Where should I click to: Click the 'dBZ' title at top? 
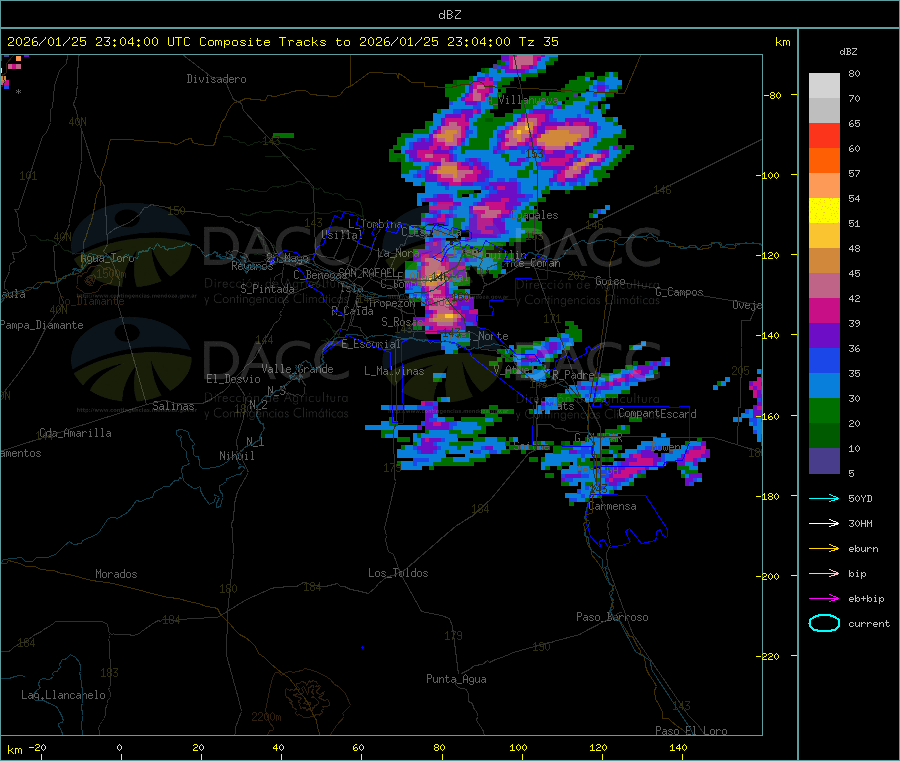click(449, 15)
